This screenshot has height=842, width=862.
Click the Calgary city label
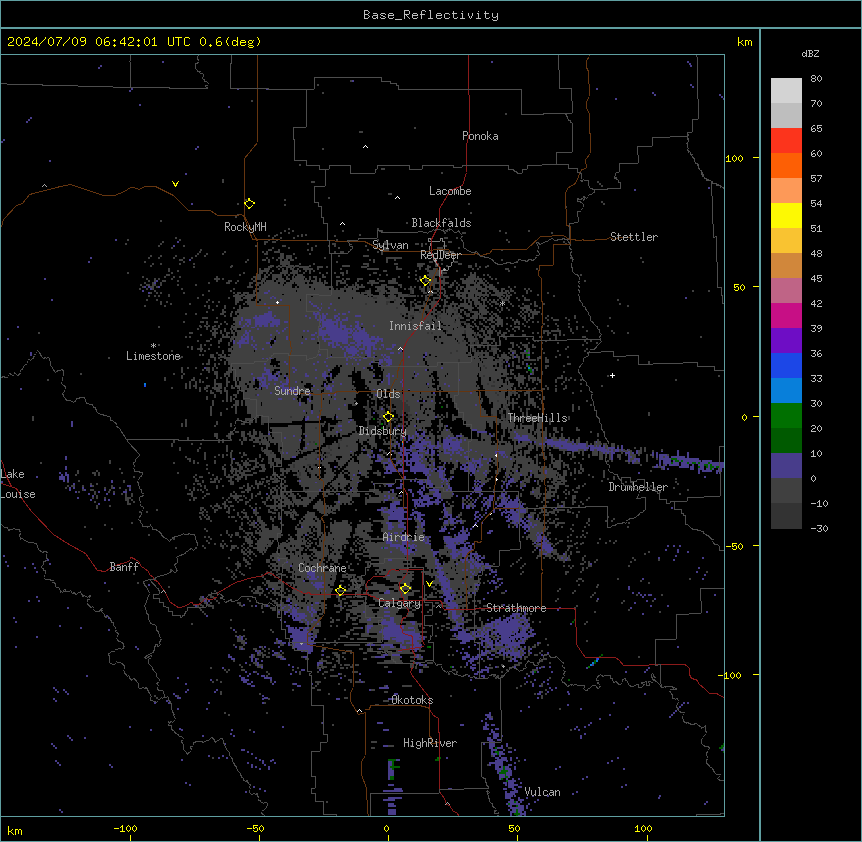pos(400,603)
